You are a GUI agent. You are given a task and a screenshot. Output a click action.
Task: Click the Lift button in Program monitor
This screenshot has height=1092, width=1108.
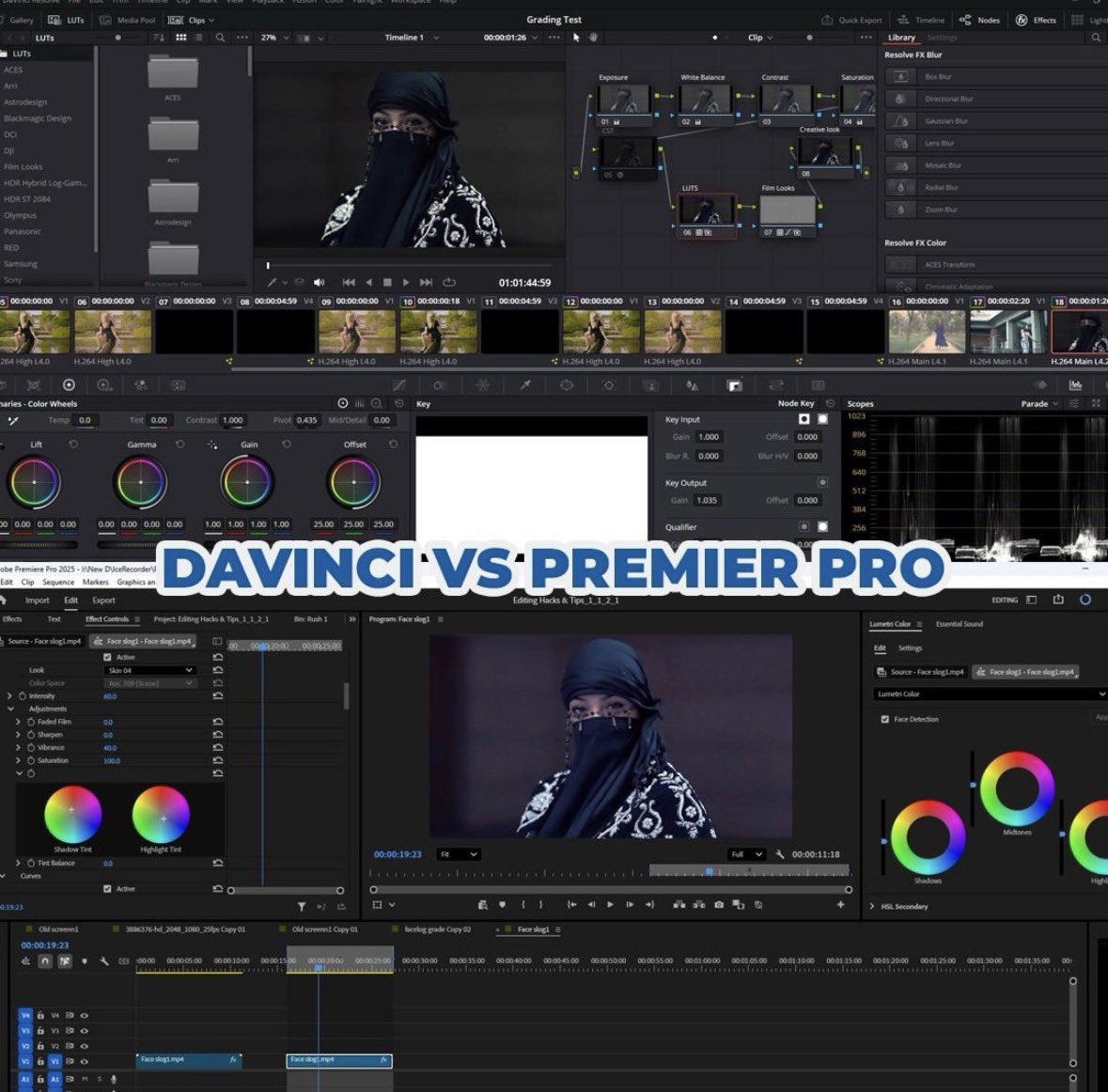point(679,905)
